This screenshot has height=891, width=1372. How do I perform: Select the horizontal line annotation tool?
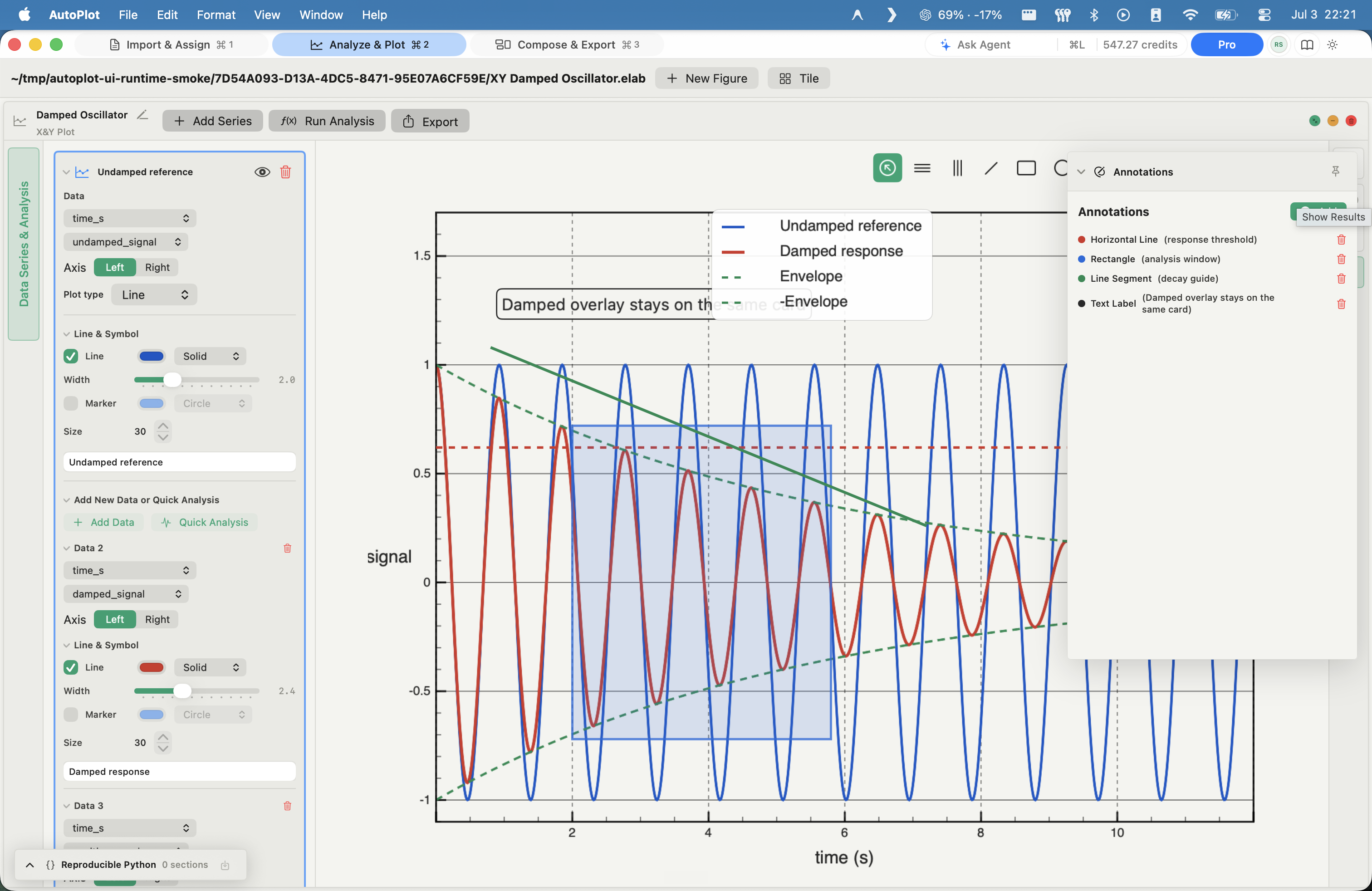[x=922, y=168]
